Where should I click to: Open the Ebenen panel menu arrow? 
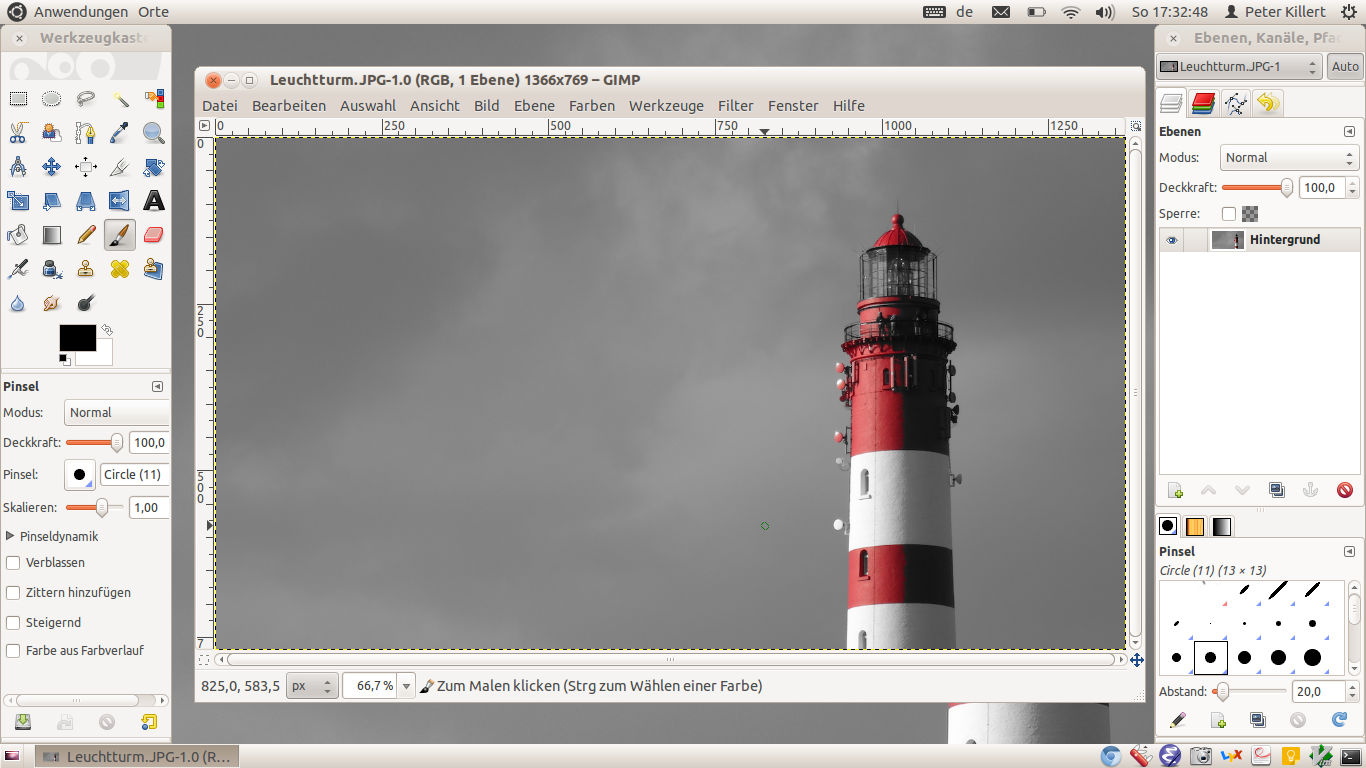1349,132
